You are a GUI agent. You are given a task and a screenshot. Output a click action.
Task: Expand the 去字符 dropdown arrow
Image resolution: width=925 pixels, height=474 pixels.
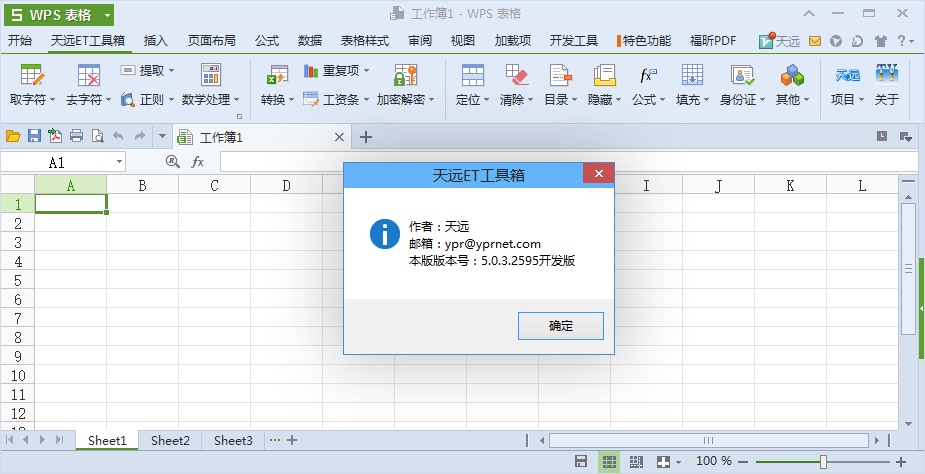(108, 100)
